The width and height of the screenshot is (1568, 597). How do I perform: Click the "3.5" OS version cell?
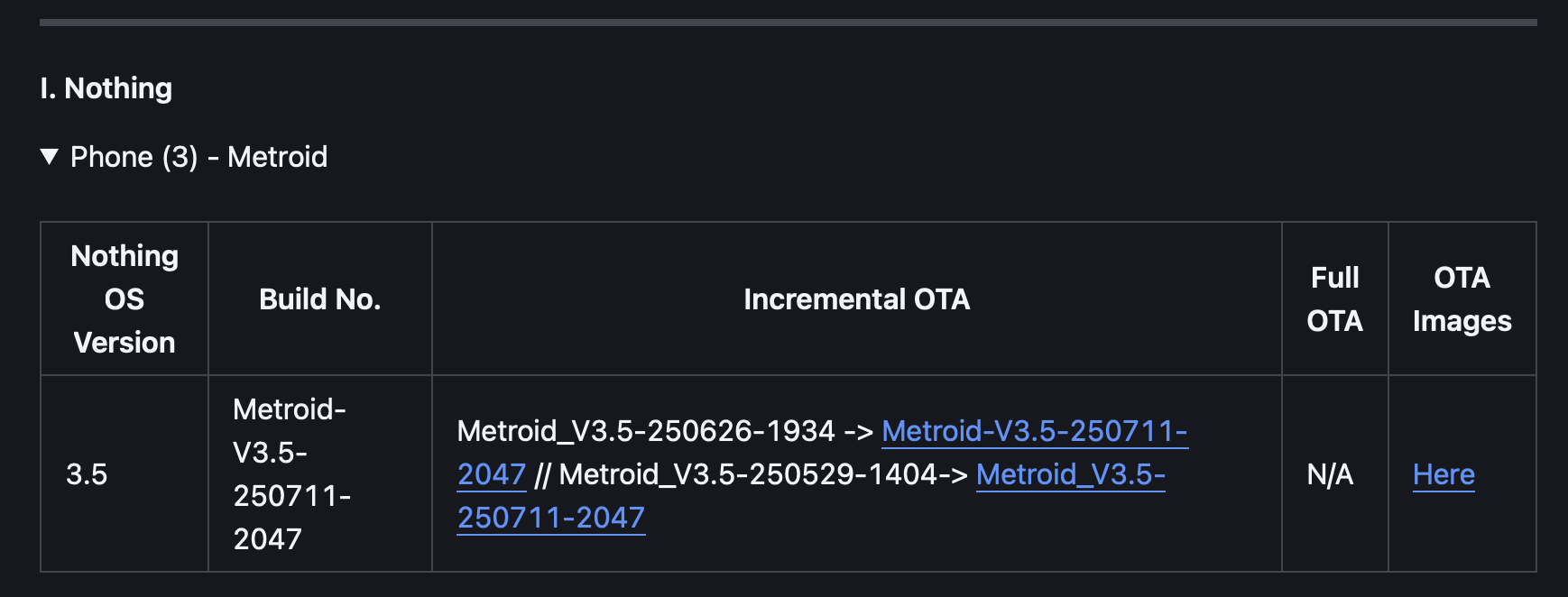tap(87, 474)
